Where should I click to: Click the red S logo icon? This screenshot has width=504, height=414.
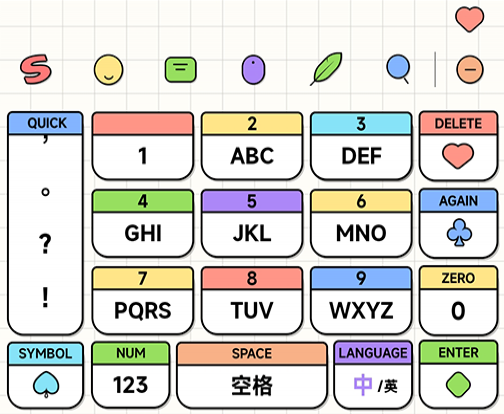pyautogui.click(x=36, y=69)
